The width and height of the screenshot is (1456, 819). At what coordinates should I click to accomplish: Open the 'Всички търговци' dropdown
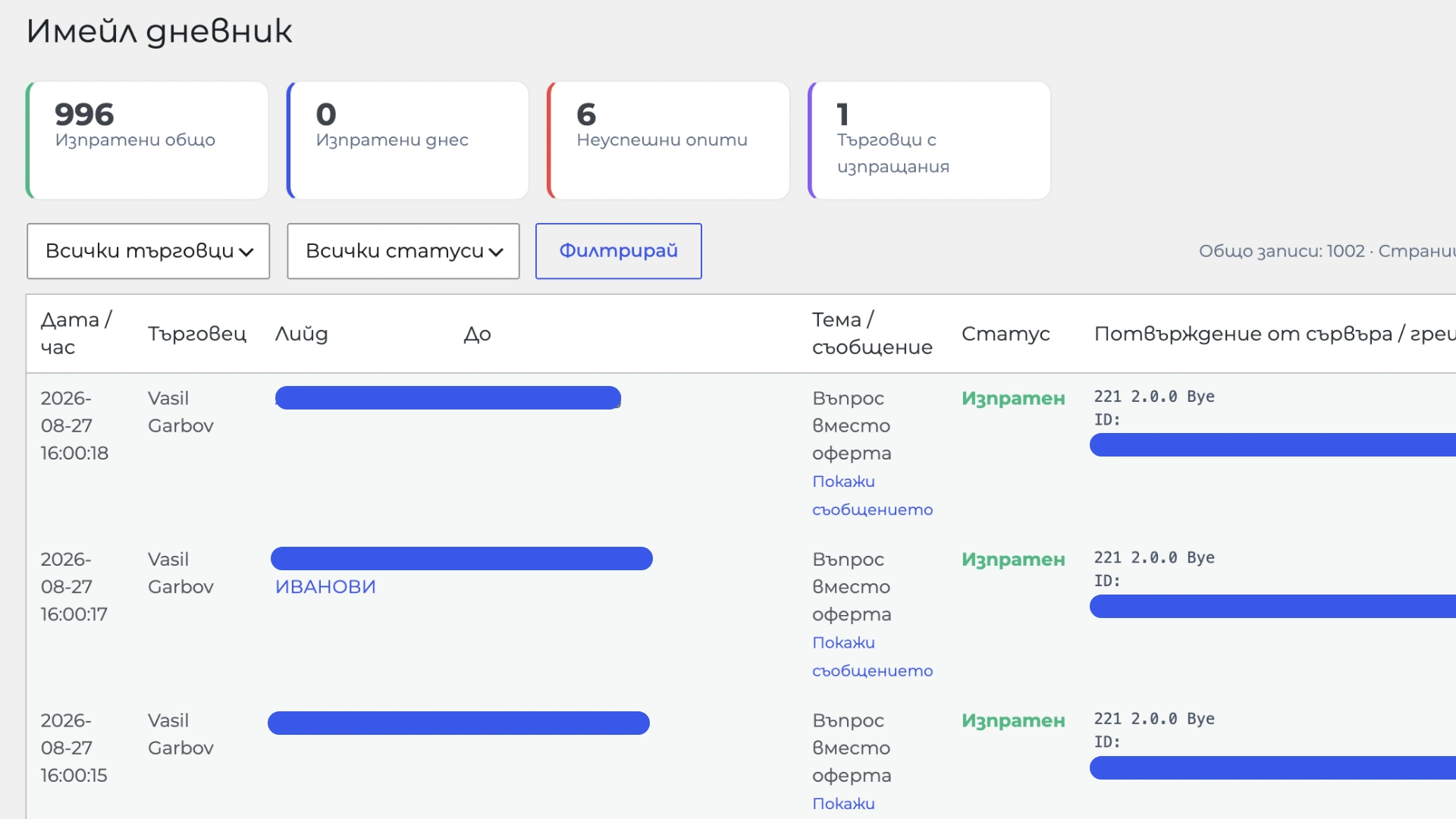pyautogui.click(x=148, y=251)
